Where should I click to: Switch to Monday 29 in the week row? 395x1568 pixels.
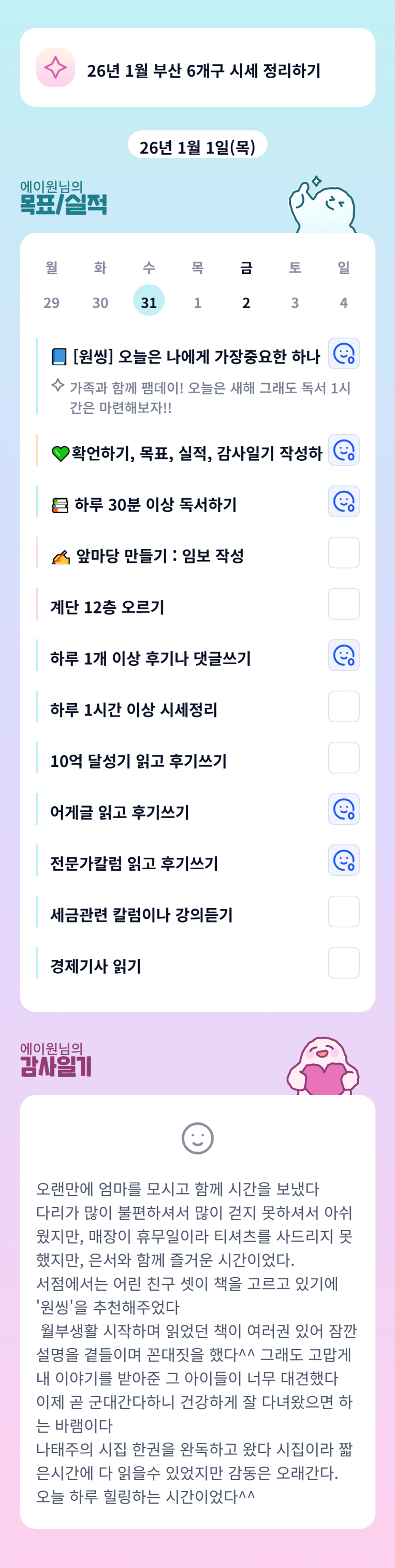52,302
